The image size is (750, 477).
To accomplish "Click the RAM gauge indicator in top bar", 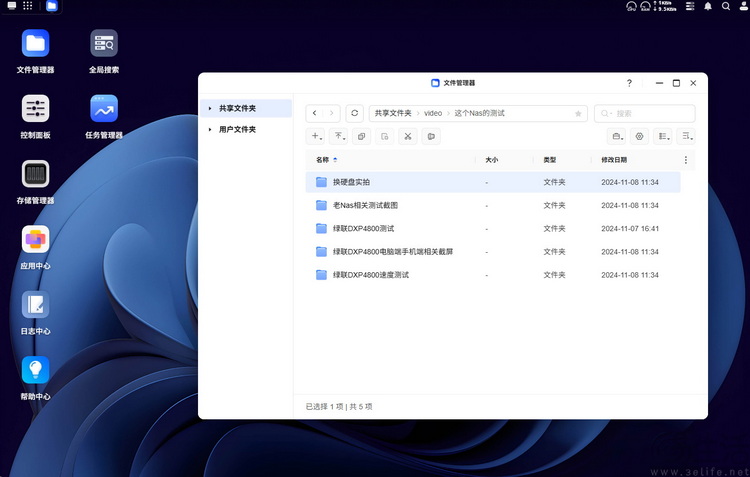I will 646,6.
